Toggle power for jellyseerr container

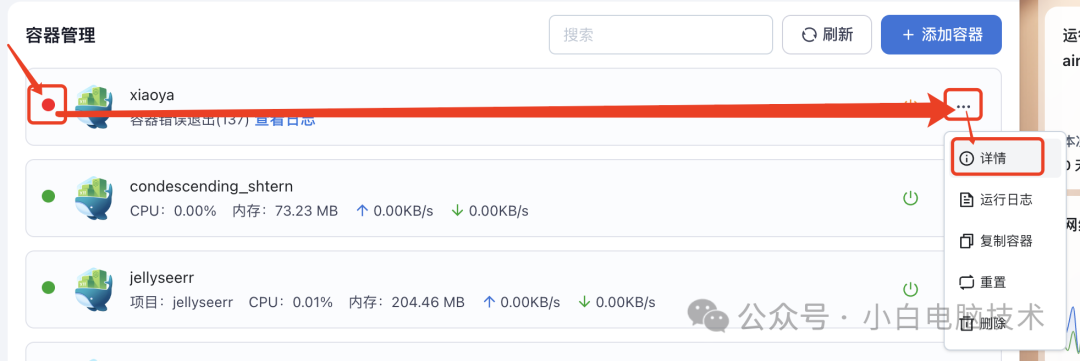click(x=911, y=289)
